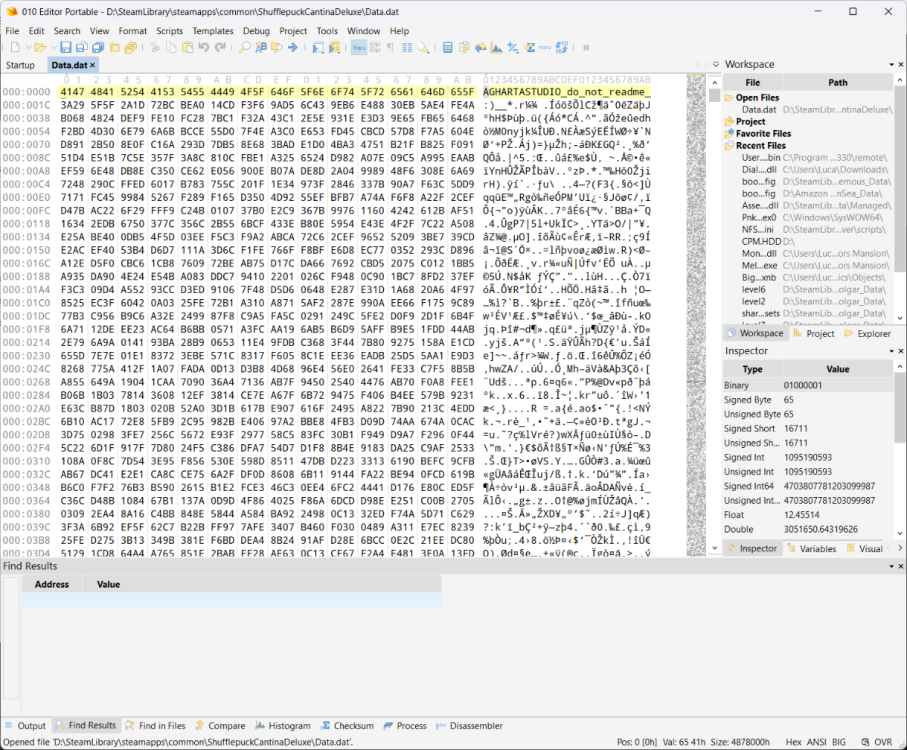Click the Open file folder icon
Viewport: 907px width, 750px height.
(39, 47)
